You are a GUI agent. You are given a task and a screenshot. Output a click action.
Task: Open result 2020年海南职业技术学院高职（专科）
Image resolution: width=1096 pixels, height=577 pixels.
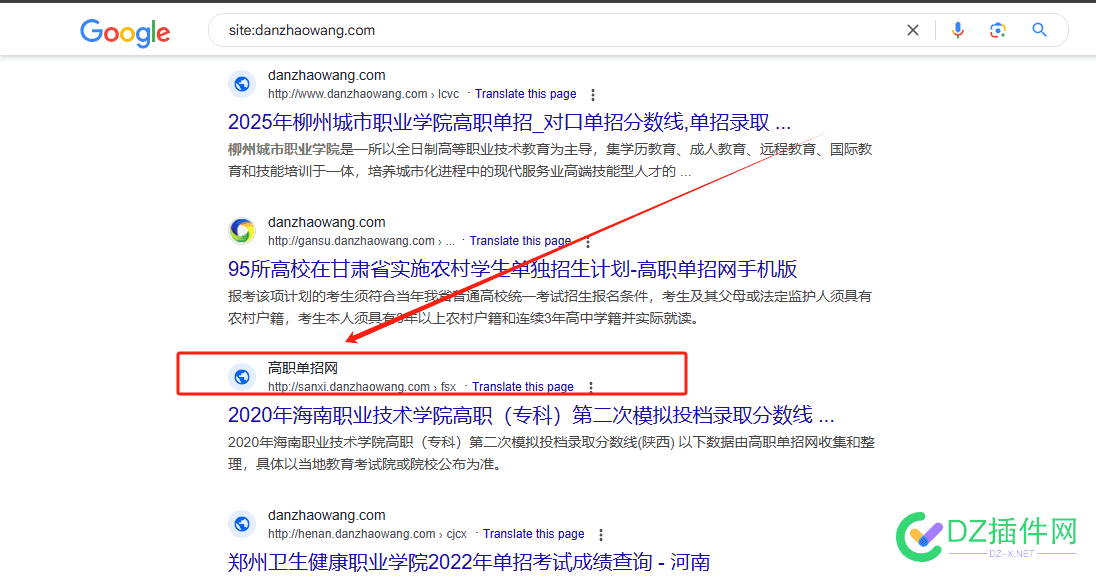click(531, 415)
